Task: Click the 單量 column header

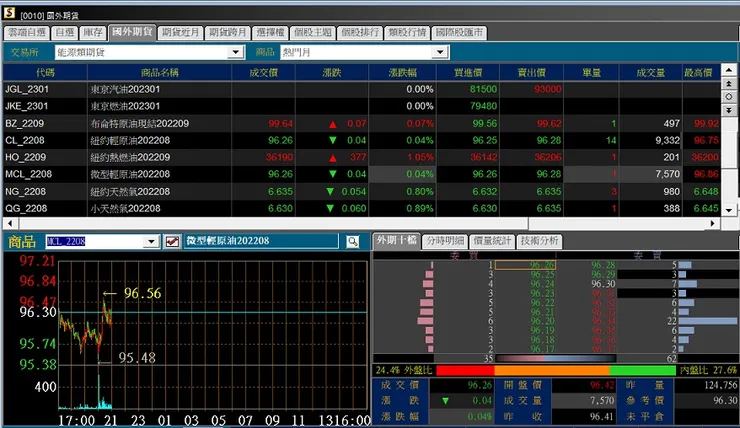Action: coord(591,72)
